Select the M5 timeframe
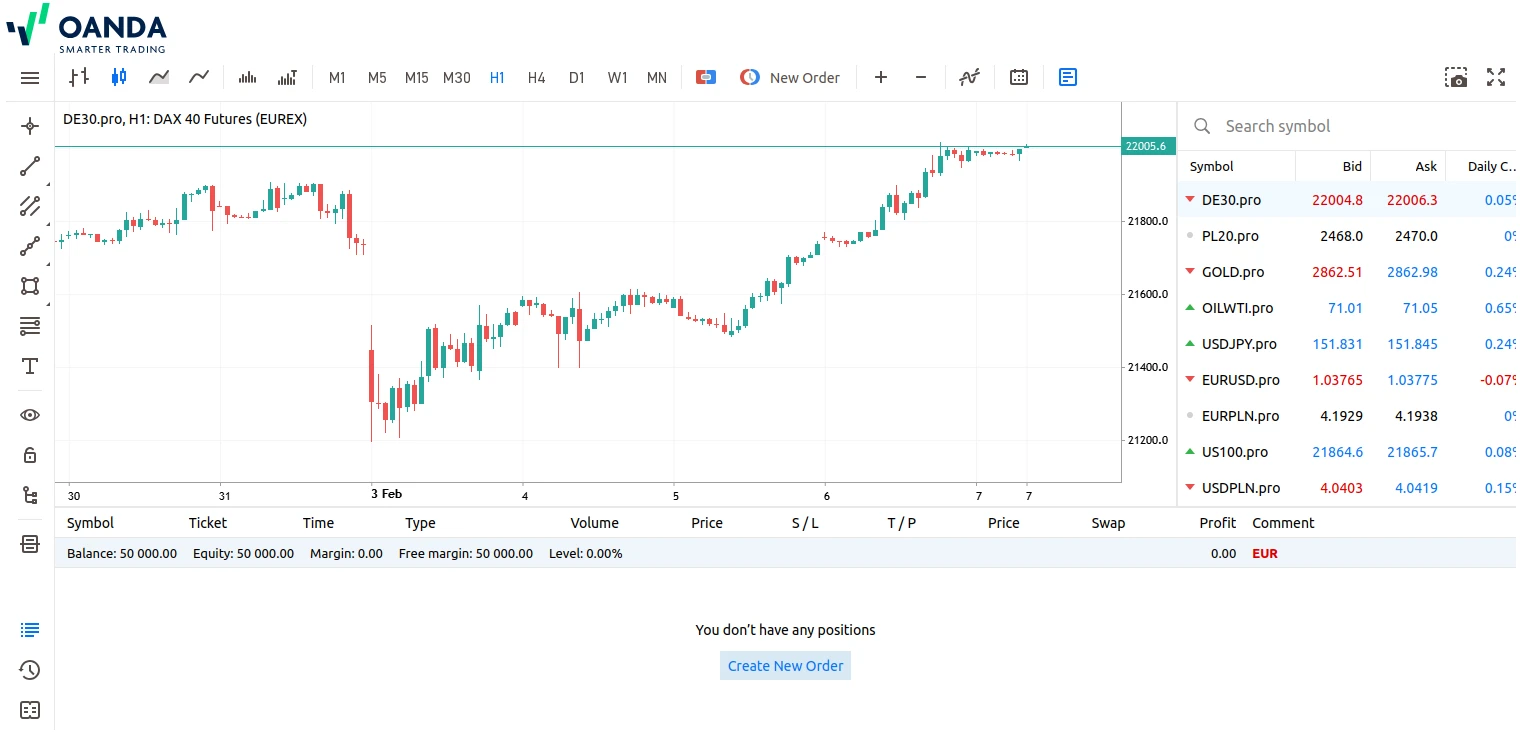 pos(377,78)
